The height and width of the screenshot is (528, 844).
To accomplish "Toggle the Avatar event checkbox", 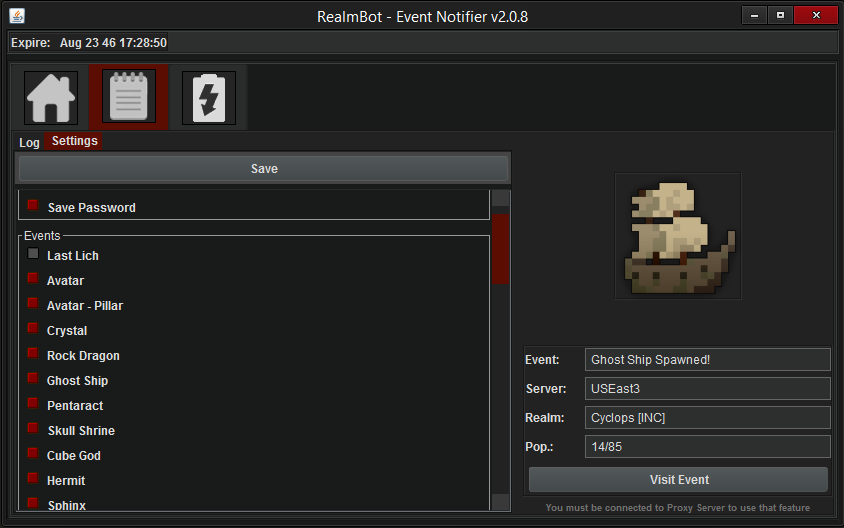I will point(33,278).
